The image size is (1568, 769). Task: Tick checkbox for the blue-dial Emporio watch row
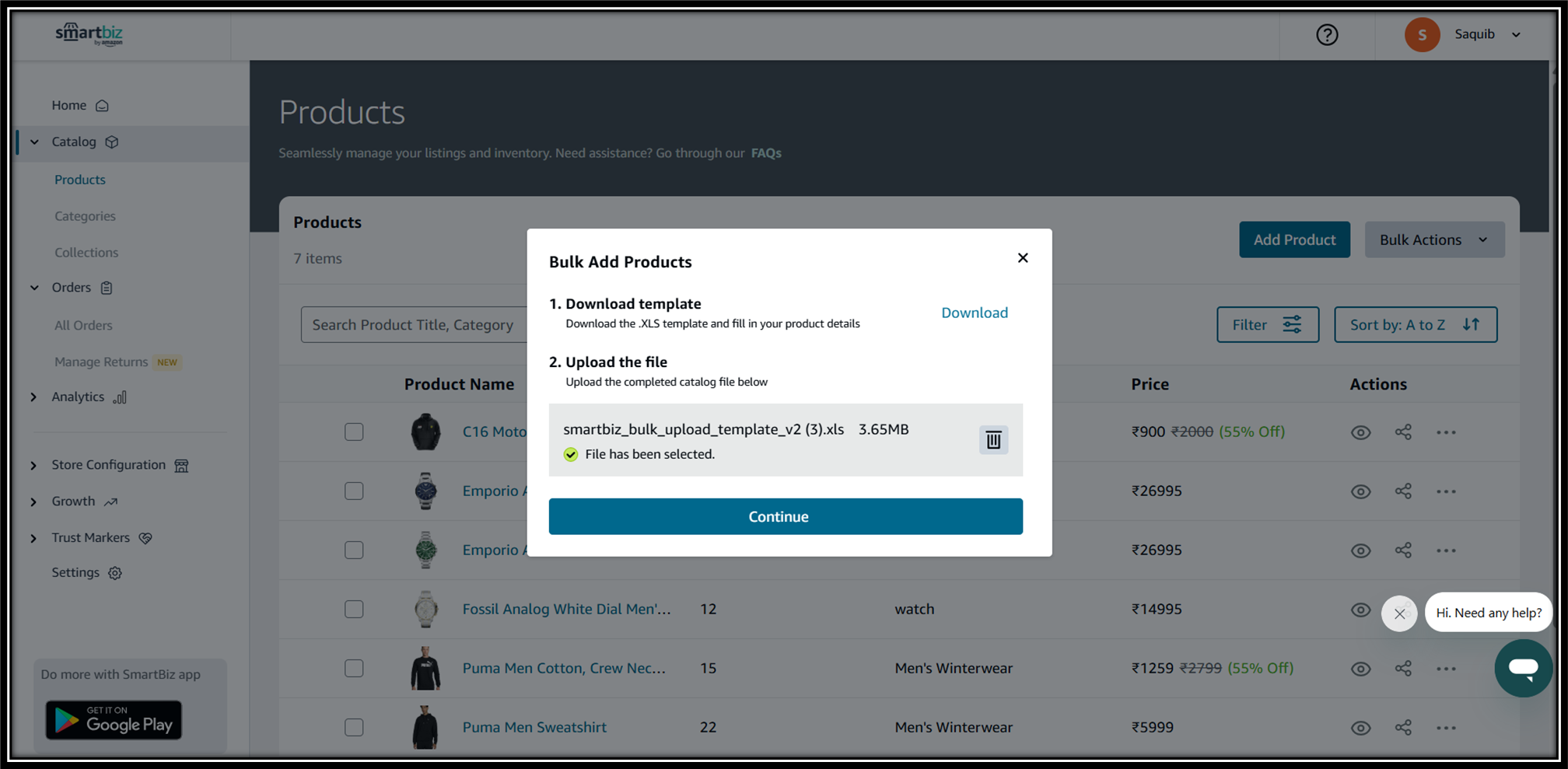354,491
